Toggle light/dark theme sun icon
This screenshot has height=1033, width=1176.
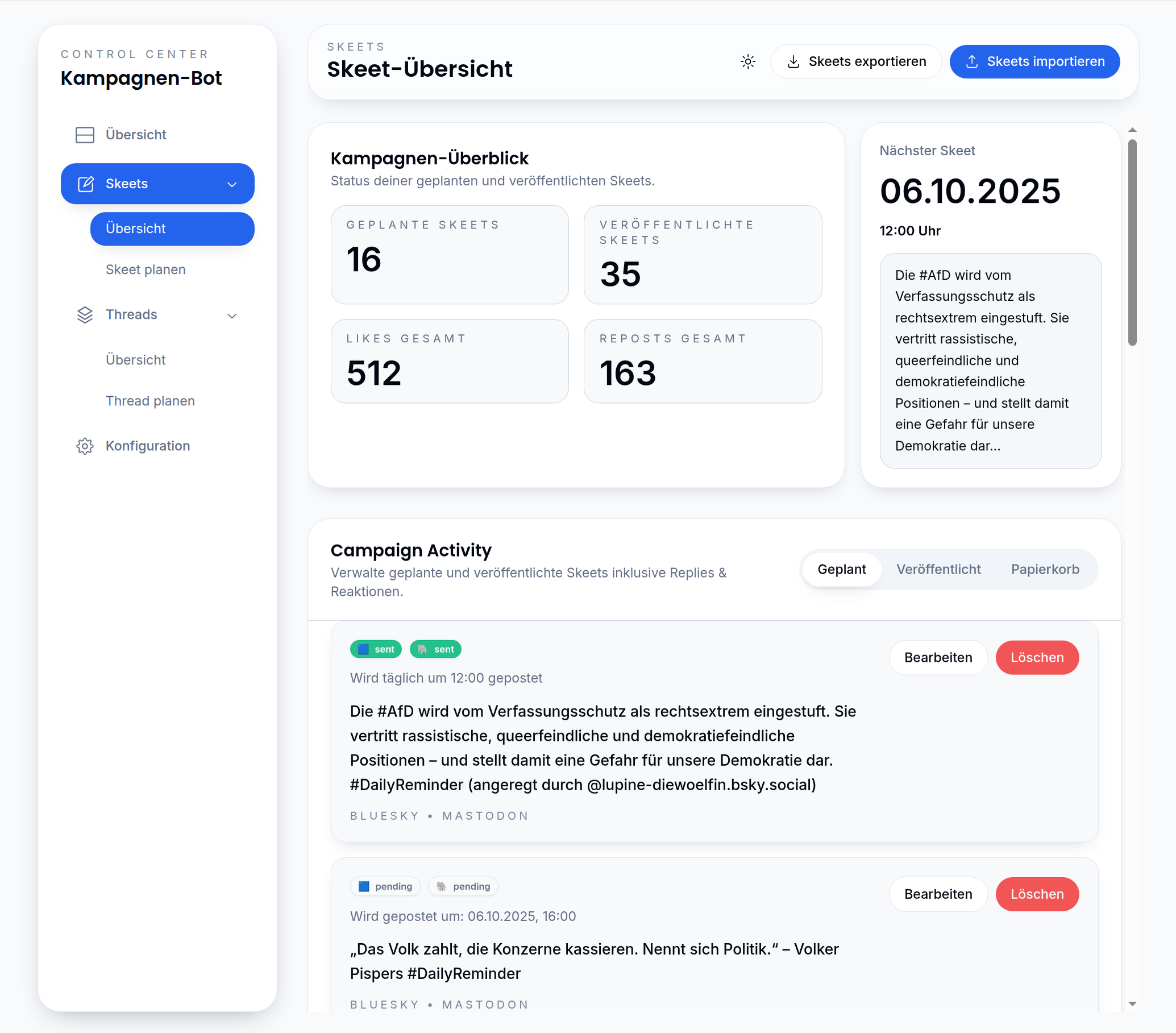[x=747, y=61]
